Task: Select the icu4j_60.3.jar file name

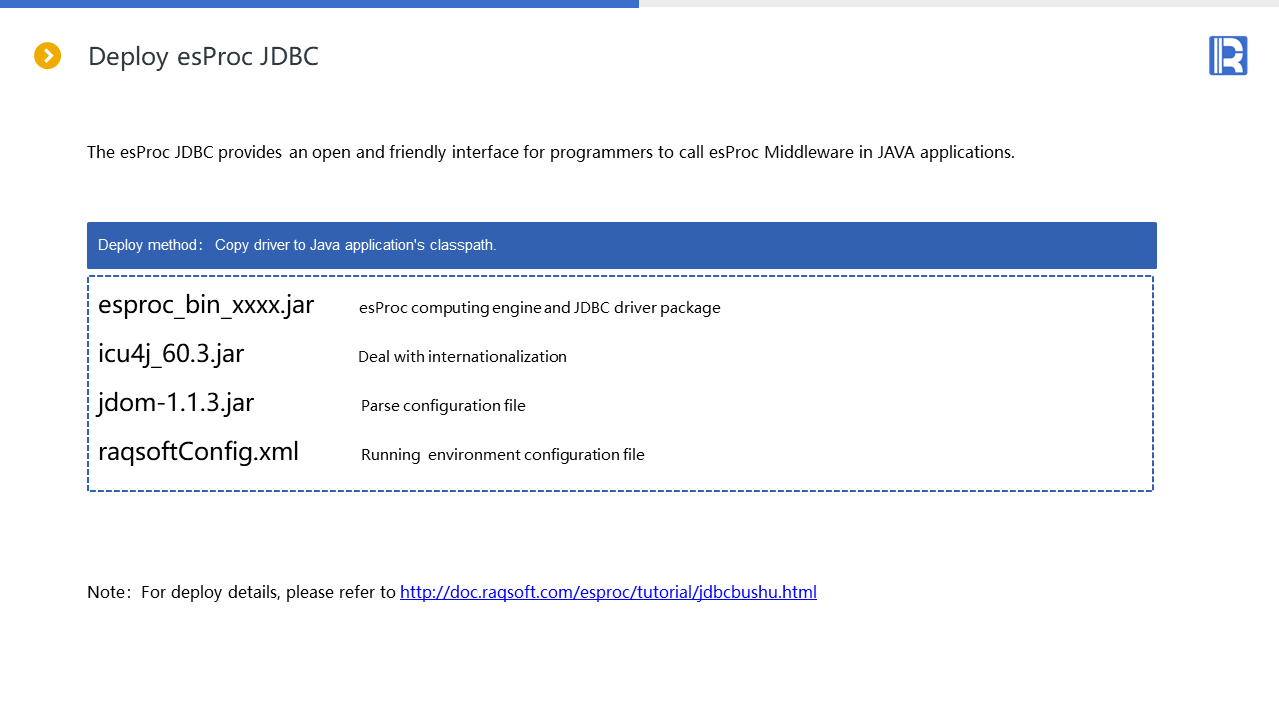Action: click(171, 354)
